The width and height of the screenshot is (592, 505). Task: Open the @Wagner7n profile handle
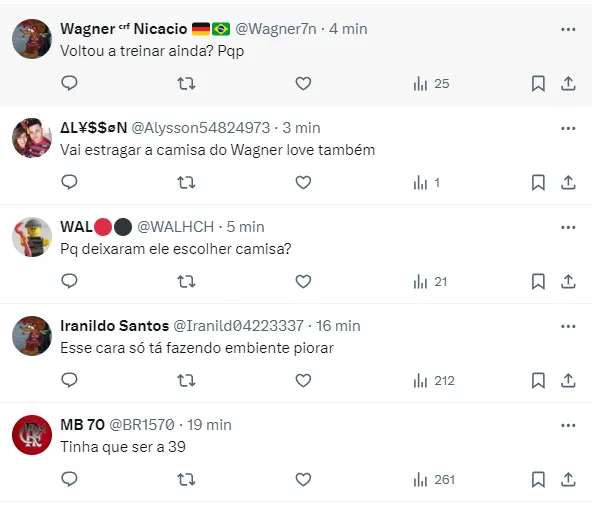tap(276, 29)
